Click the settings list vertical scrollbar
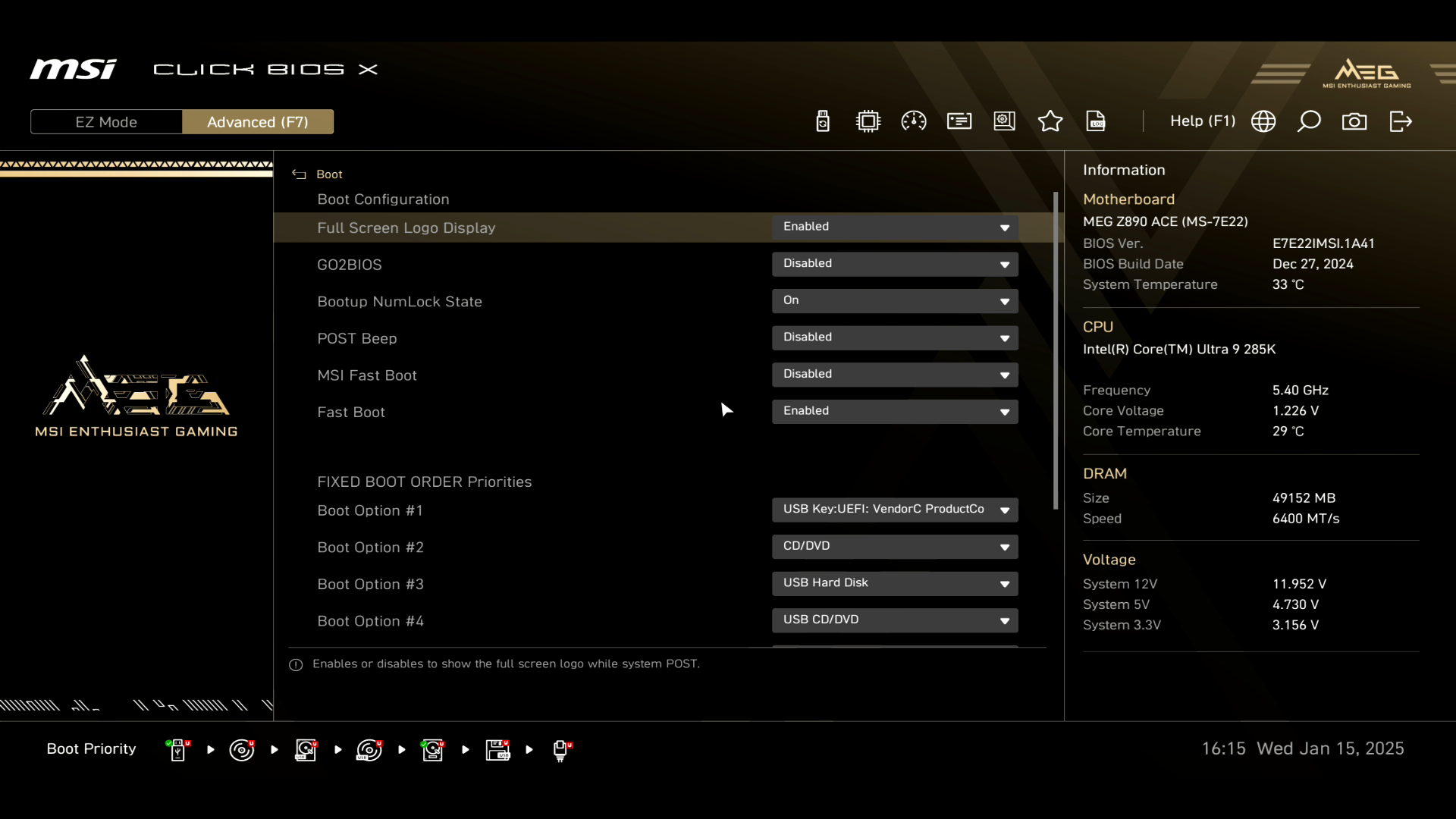1456x819 pixels. tap(1056, 349)
